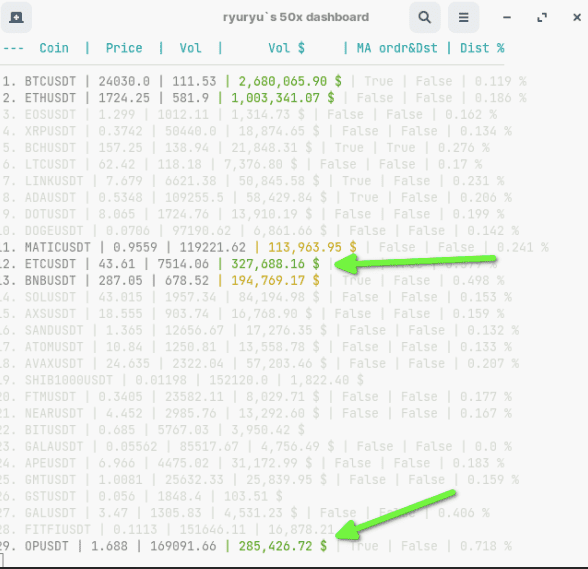This screenshot has width=588, height=569.
Task: Select the SOLUSDT row name
Action: click(x=50, y=297)
